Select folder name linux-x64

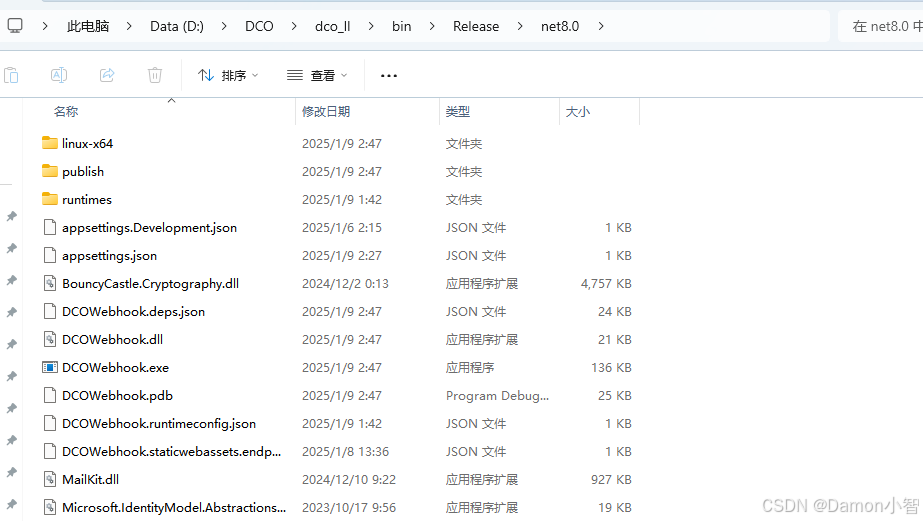pos(87,143)
